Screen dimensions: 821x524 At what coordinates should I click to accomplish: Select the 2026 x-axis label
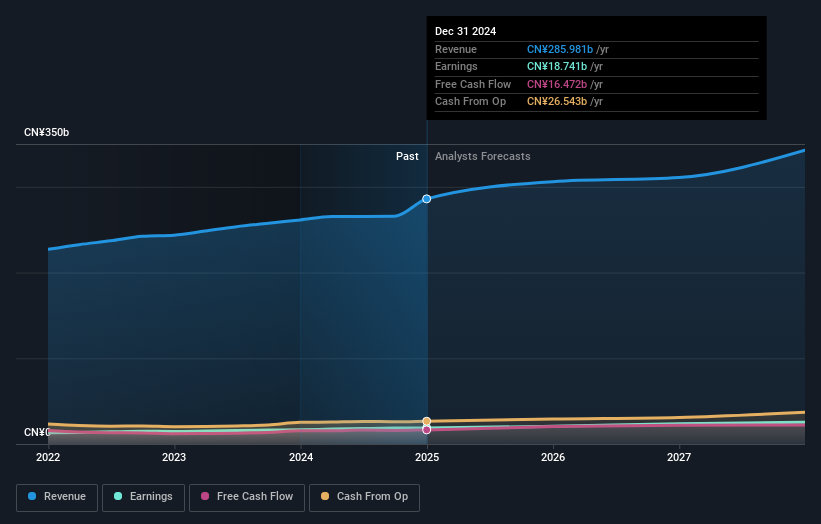click(x=553, y=458)
